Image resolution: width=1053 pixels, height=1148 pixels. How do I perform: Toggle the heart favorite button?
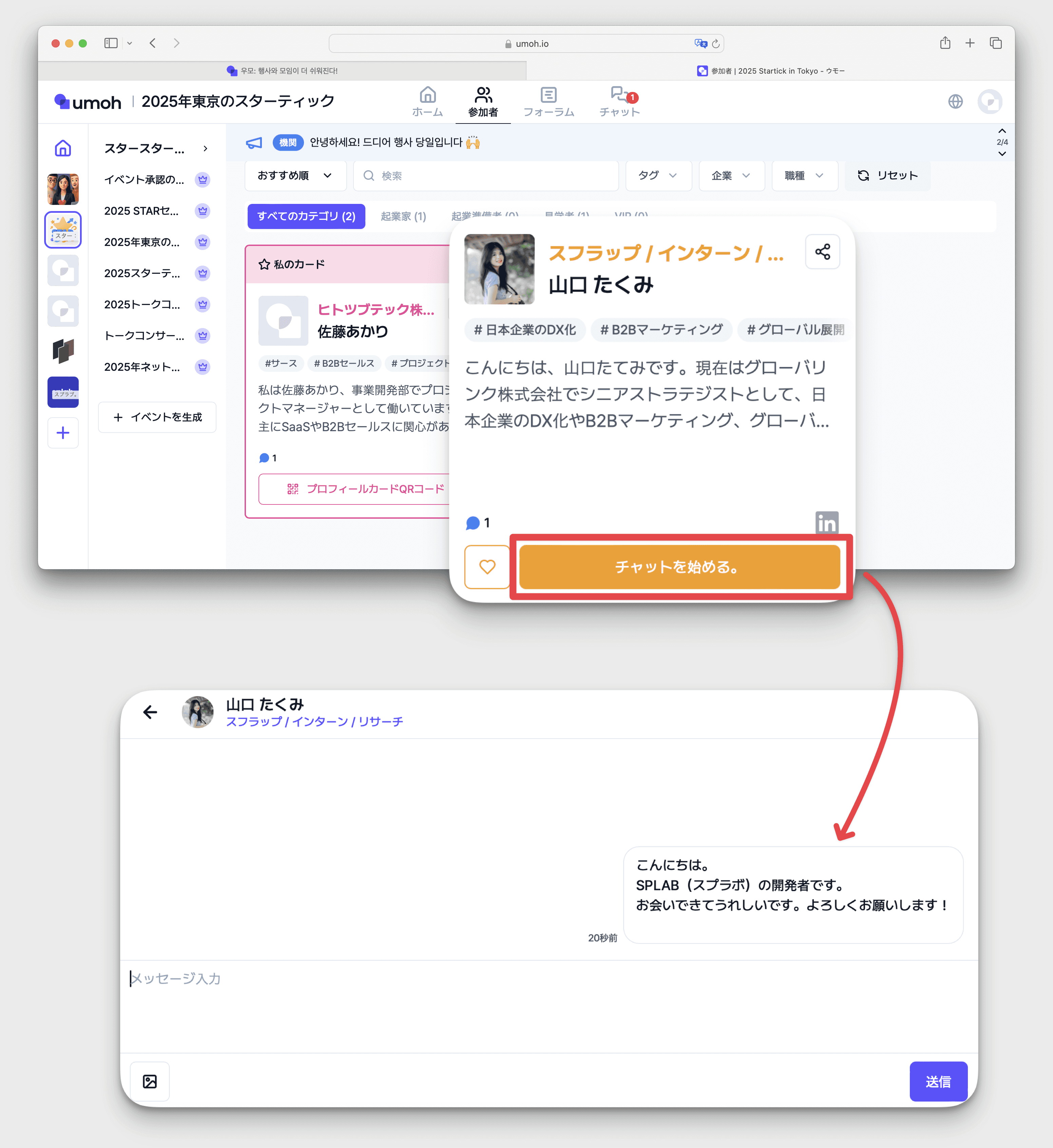[x=486, y=567]
